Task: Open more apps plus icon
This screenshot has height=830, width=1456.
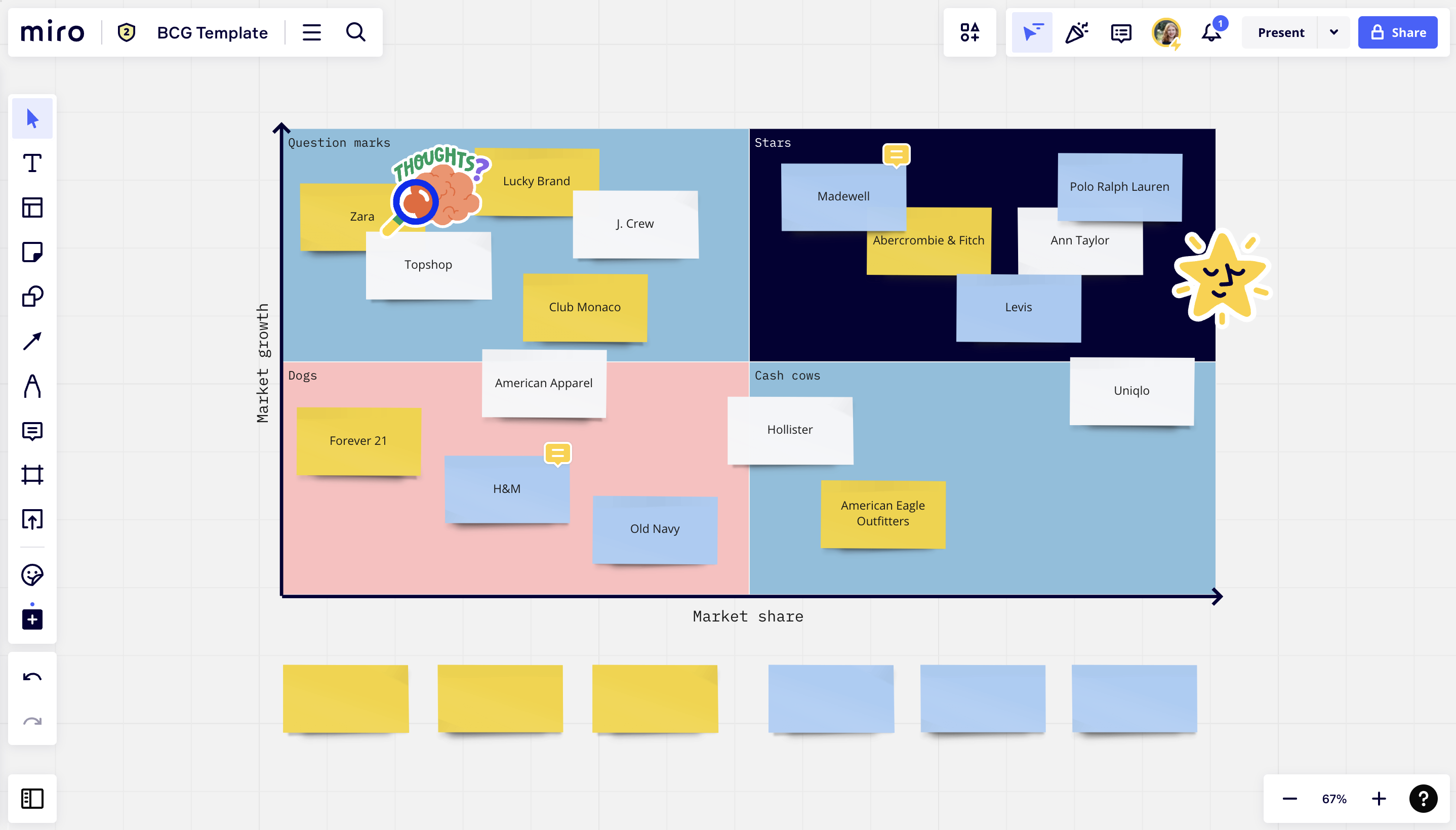Action: [32, 619]
